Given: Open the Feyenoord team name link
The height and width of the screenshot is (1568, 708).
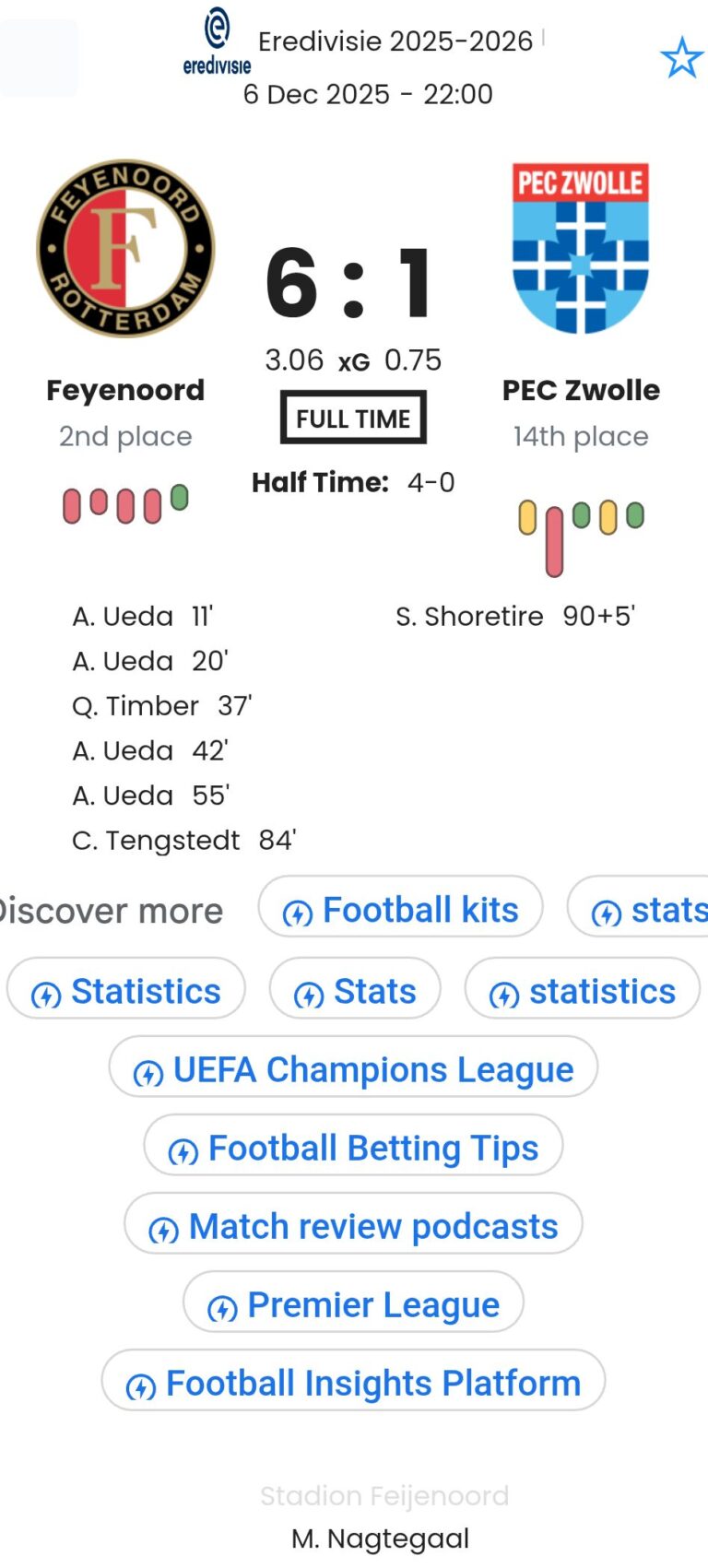Looking at the screenshot, I should 125,390.
